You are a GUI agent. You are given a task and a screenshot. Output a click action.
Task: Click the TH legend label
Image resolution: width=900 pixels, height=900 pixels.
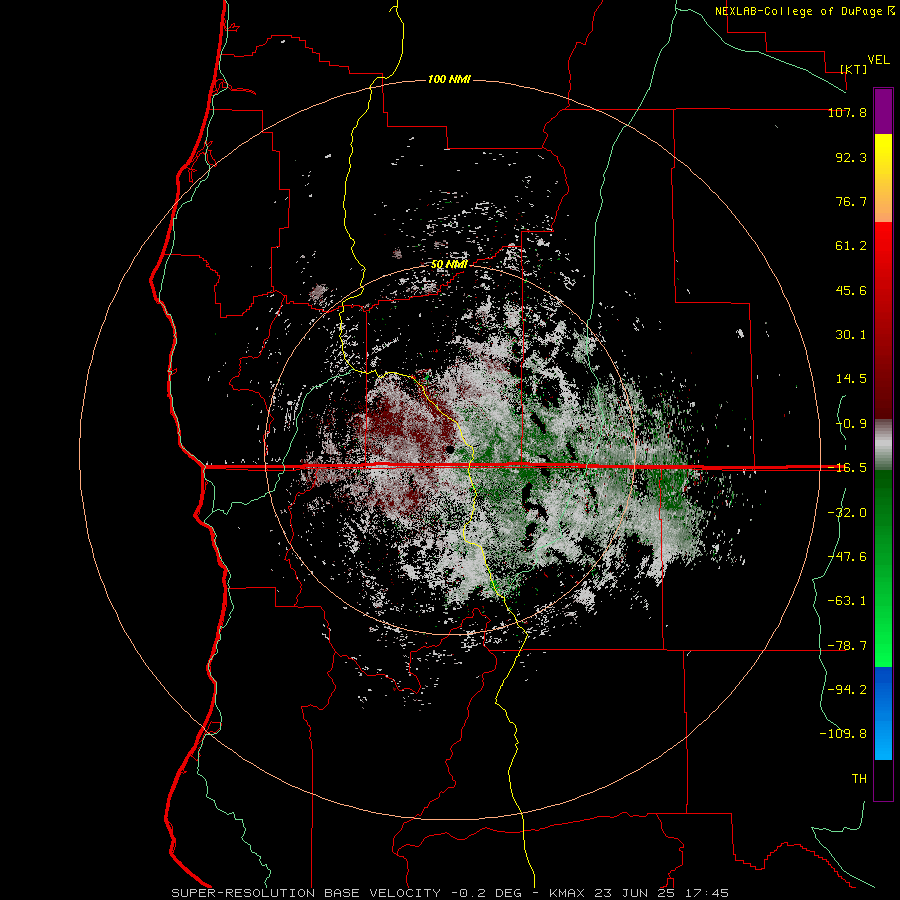click(859, 778)
